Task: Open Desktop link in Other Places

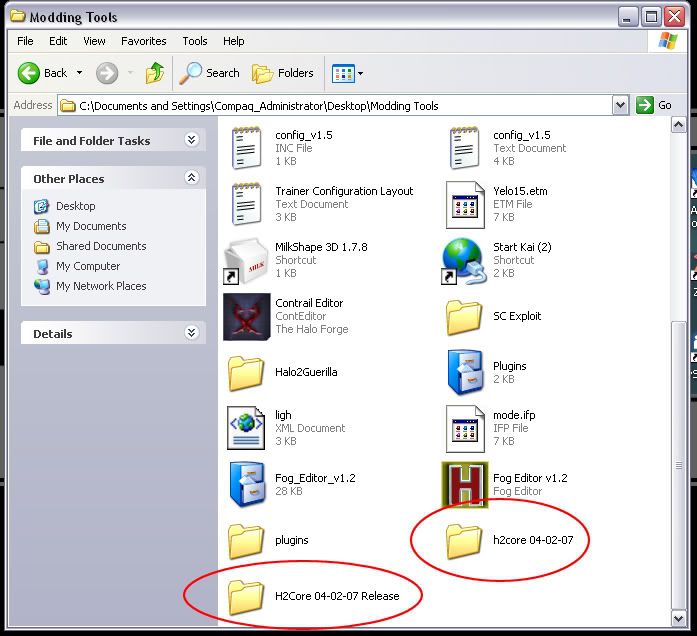Action: [76, 206]
